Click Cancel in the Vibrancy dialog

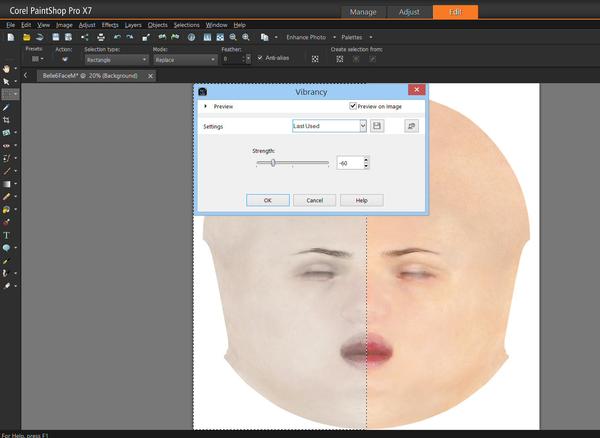pyautogui.click(x=314, y=200)
